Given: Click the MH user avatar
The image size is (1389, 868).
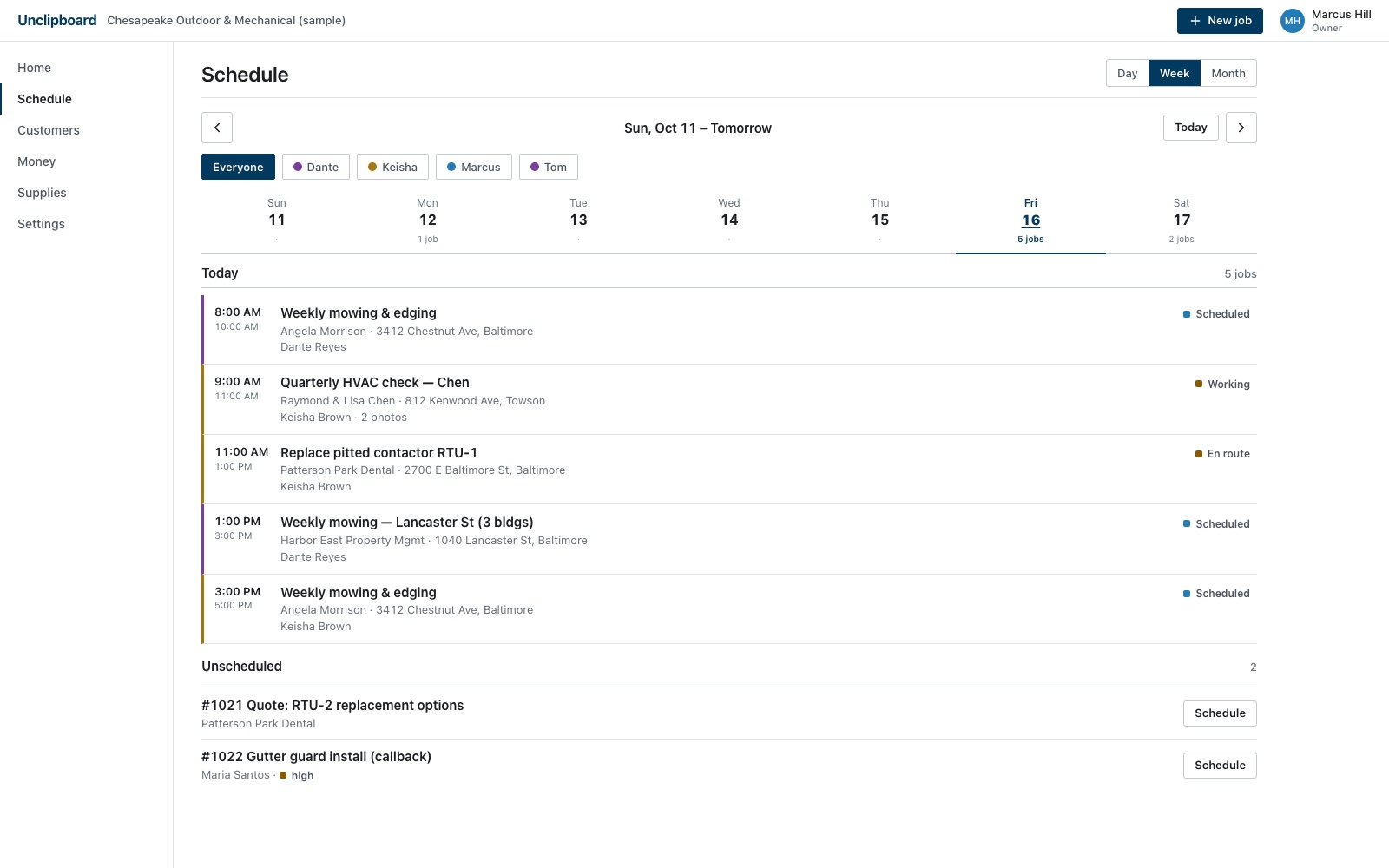Looking at the screenshot, I should point(1293,21).
